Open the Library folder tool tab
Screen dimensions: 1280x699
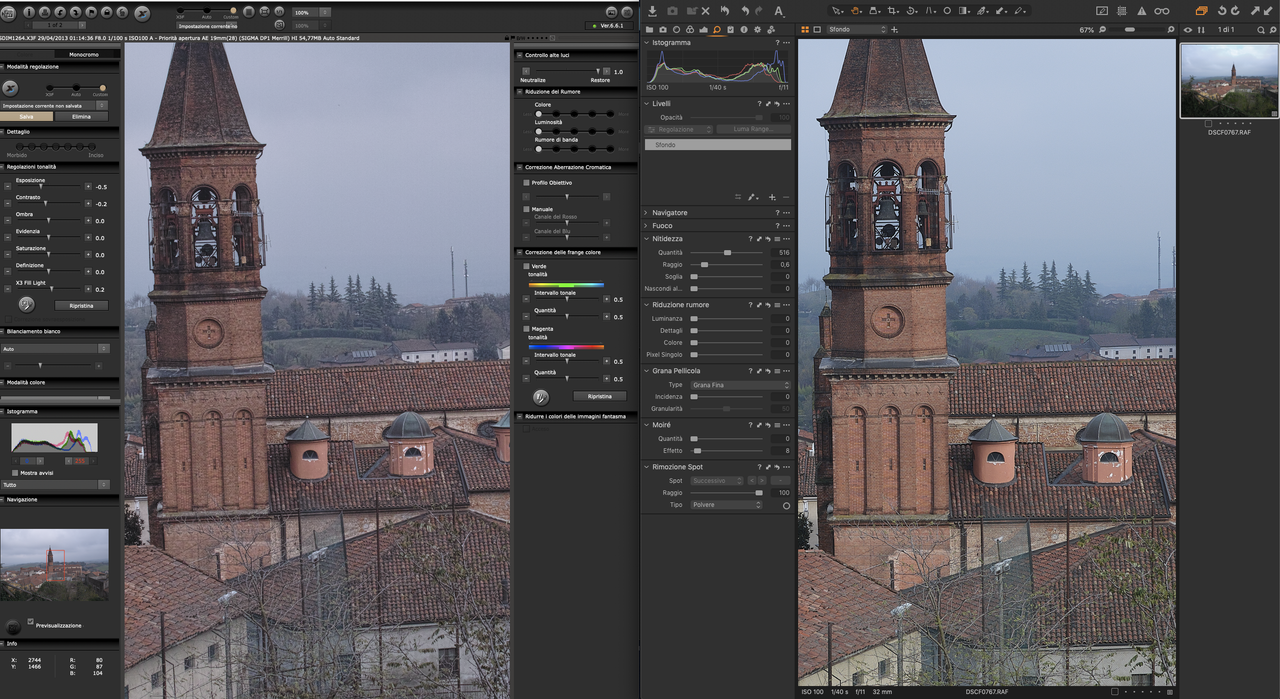pos(649,30)
